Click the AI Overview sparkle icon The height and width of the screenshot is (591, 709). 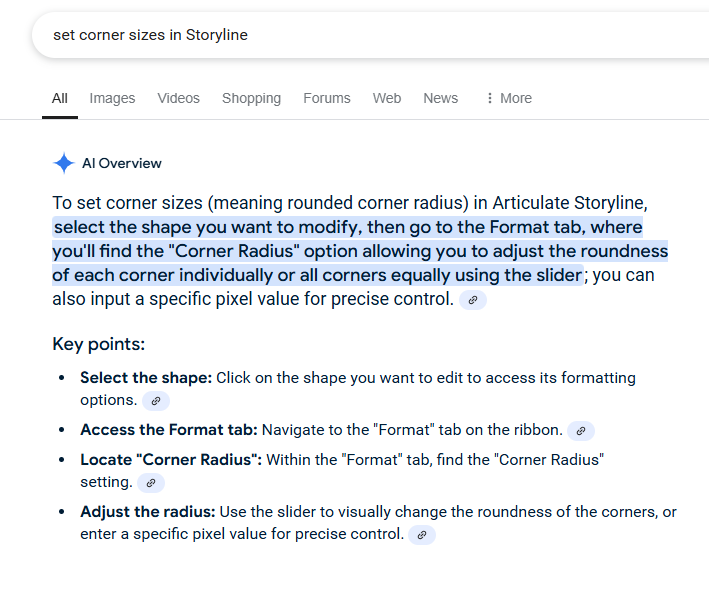point(64,164)
